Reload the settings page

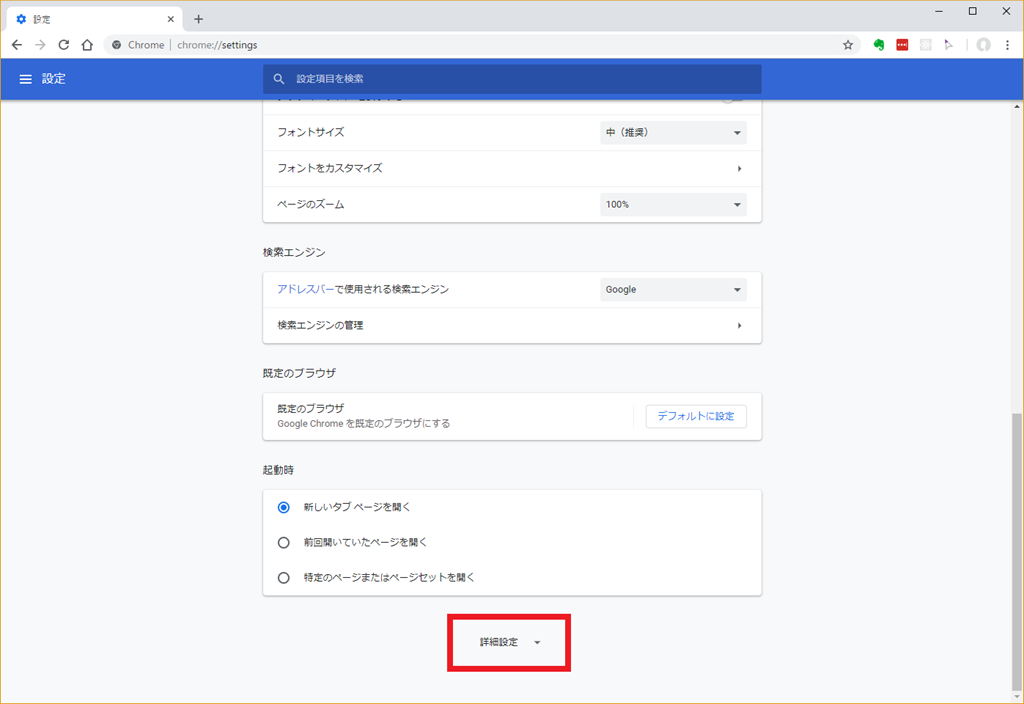[x=64, y=45]
